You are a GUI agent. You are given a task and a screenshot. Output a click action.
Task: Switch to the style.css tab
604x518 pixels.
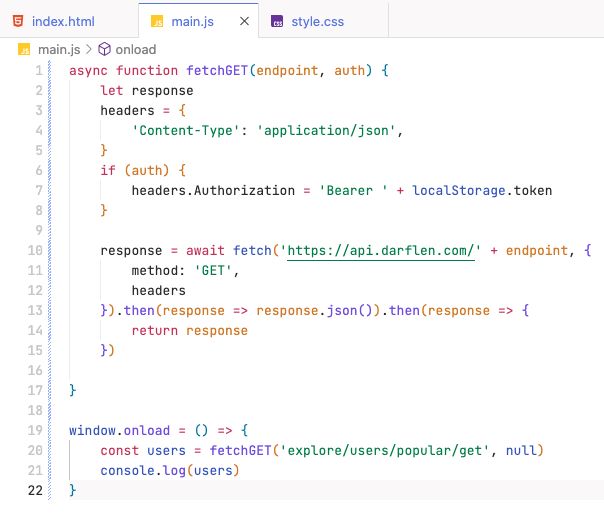click(317, 22)
